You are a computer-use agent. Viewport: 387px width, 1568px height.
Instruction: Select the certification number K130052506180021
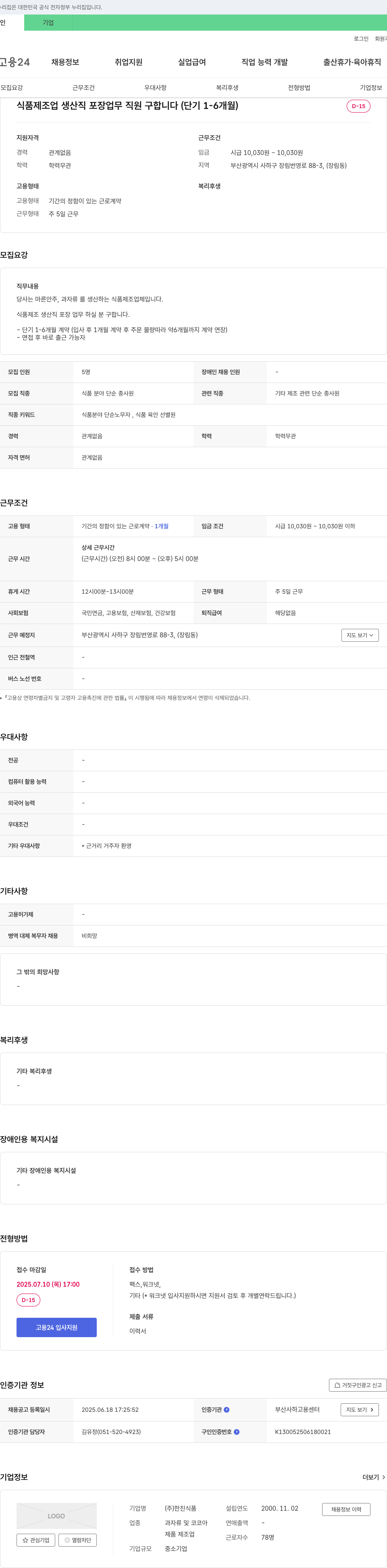(303, 1432)
